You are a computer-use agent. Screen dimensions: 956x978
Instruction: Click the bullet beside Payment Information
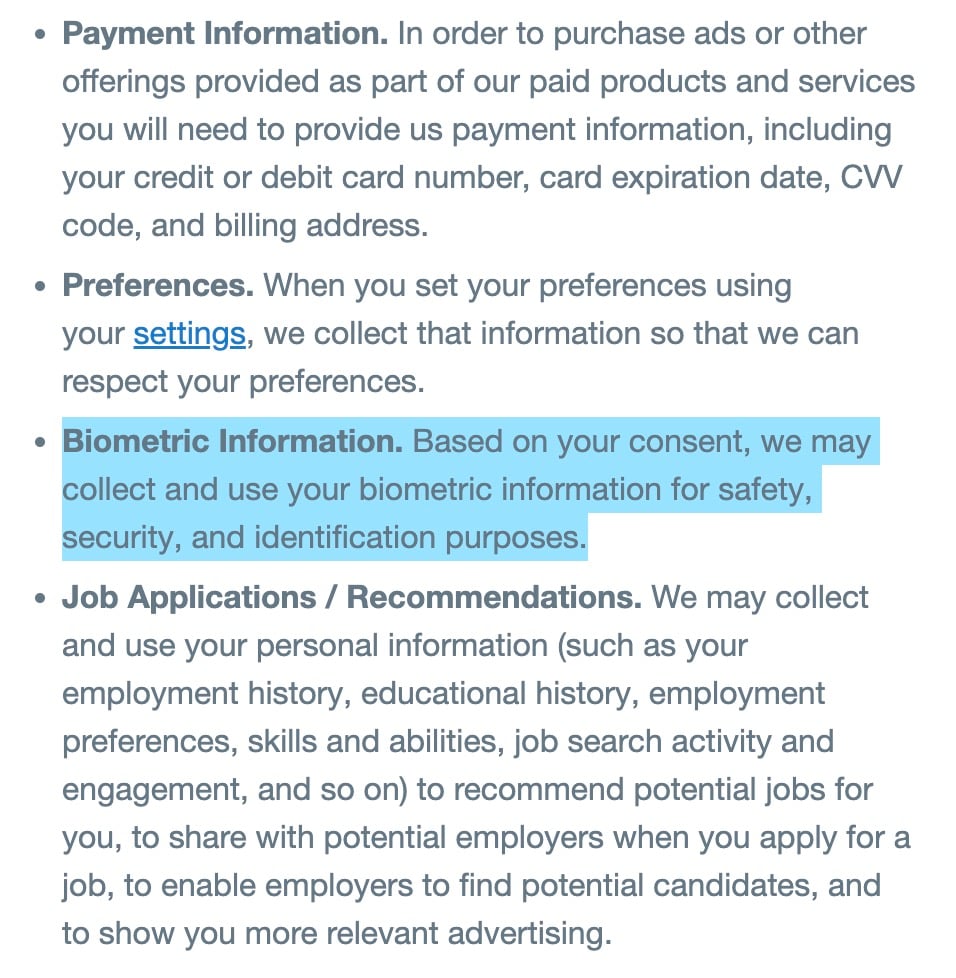[41, 35]
